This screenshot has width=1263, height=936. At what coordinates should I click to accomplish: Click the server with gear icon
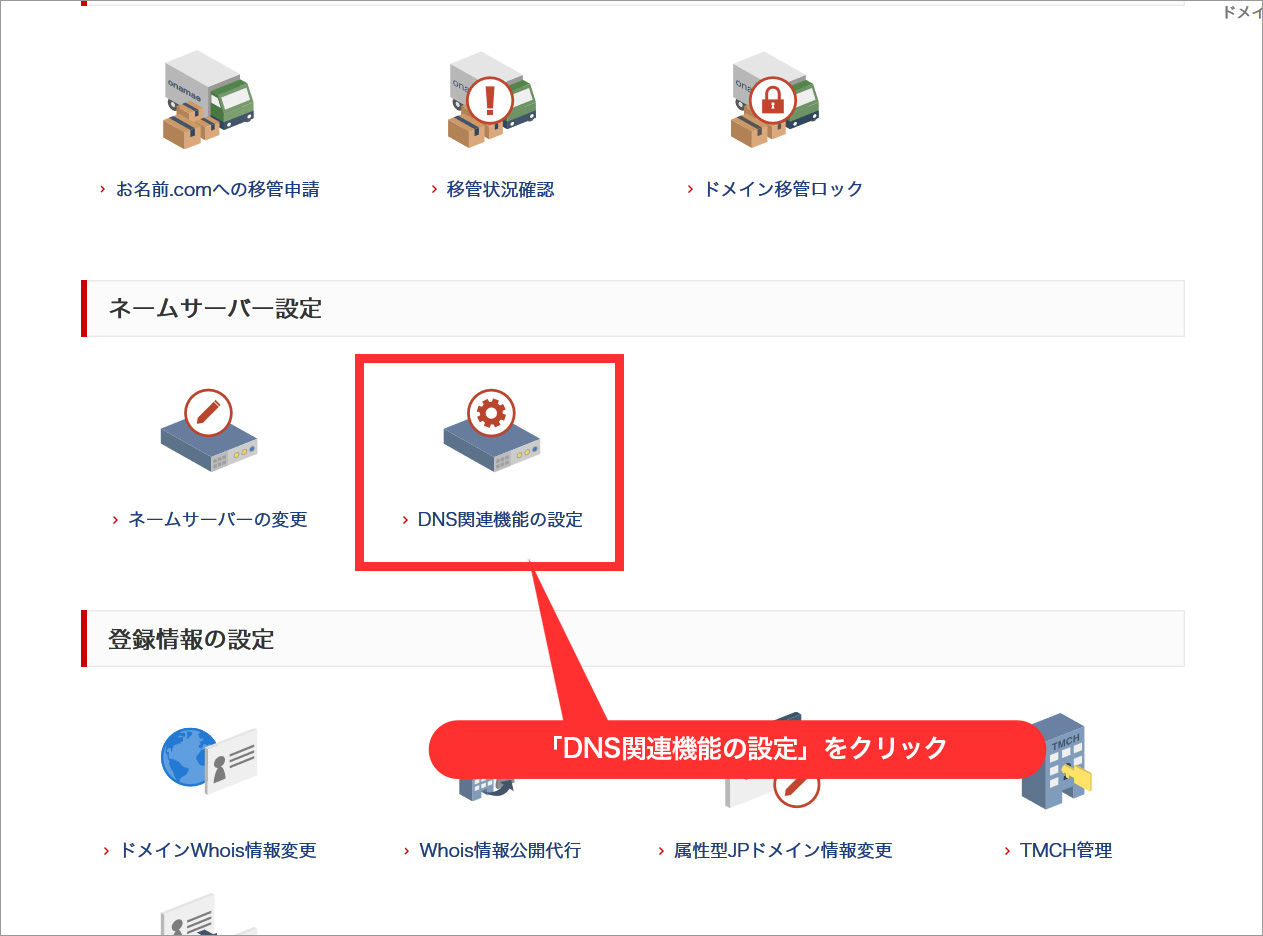[492, 431]
